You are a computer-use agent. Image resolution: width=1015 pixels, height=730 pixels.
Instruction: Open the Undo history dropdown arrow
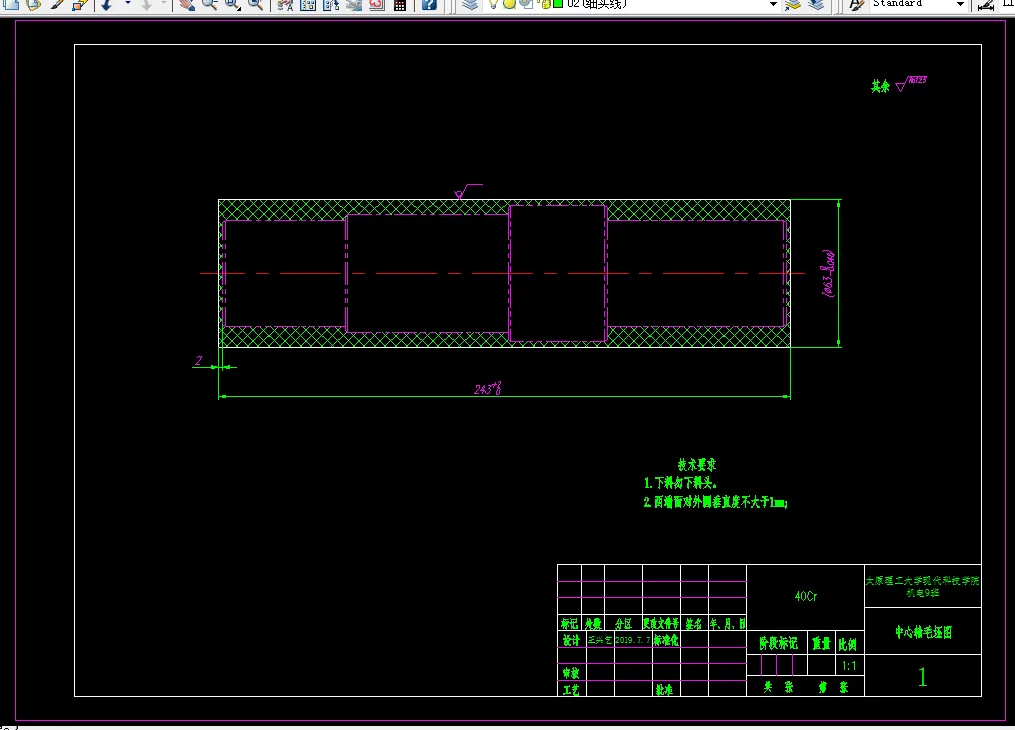point(127,5)
